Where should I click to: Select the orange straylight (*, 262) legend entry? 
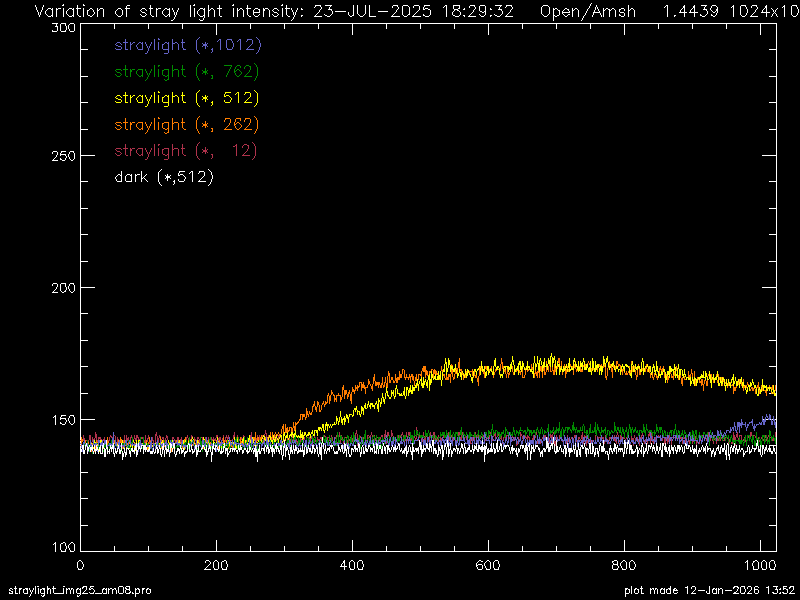pos(187,124)
